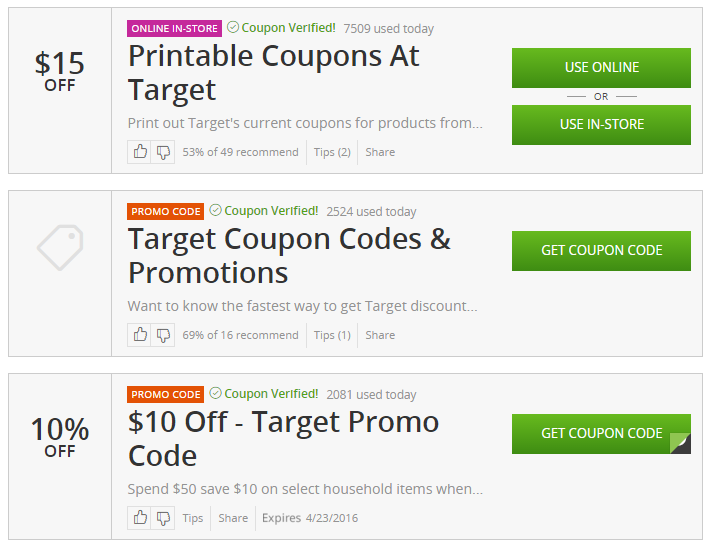Image resolution: width=711 pixels, height=548 pixels.
Task: Thumbs down the Printable Coupons At Target offer
Action: point(163,152)
